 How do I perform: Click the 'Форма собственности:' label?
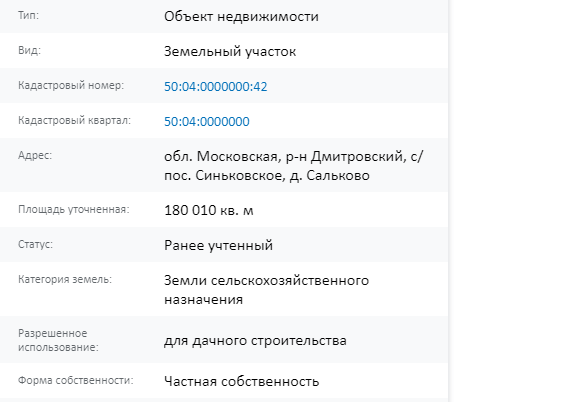pyautogui.click(x=76, y=380)
